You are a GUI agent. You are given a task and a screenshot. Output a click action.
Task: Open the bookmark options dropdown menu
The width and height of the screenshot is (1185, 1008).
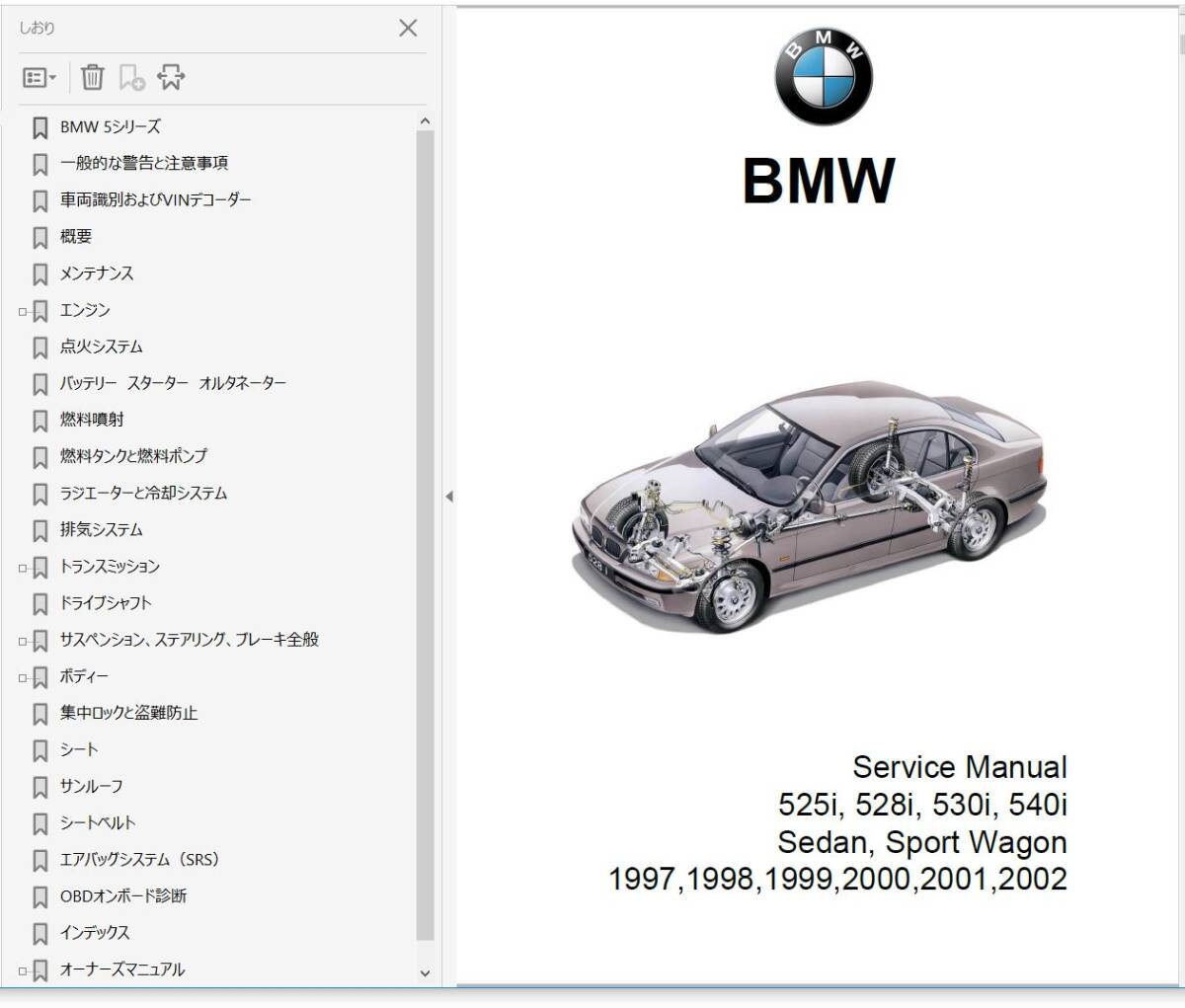tap(39, 77)
